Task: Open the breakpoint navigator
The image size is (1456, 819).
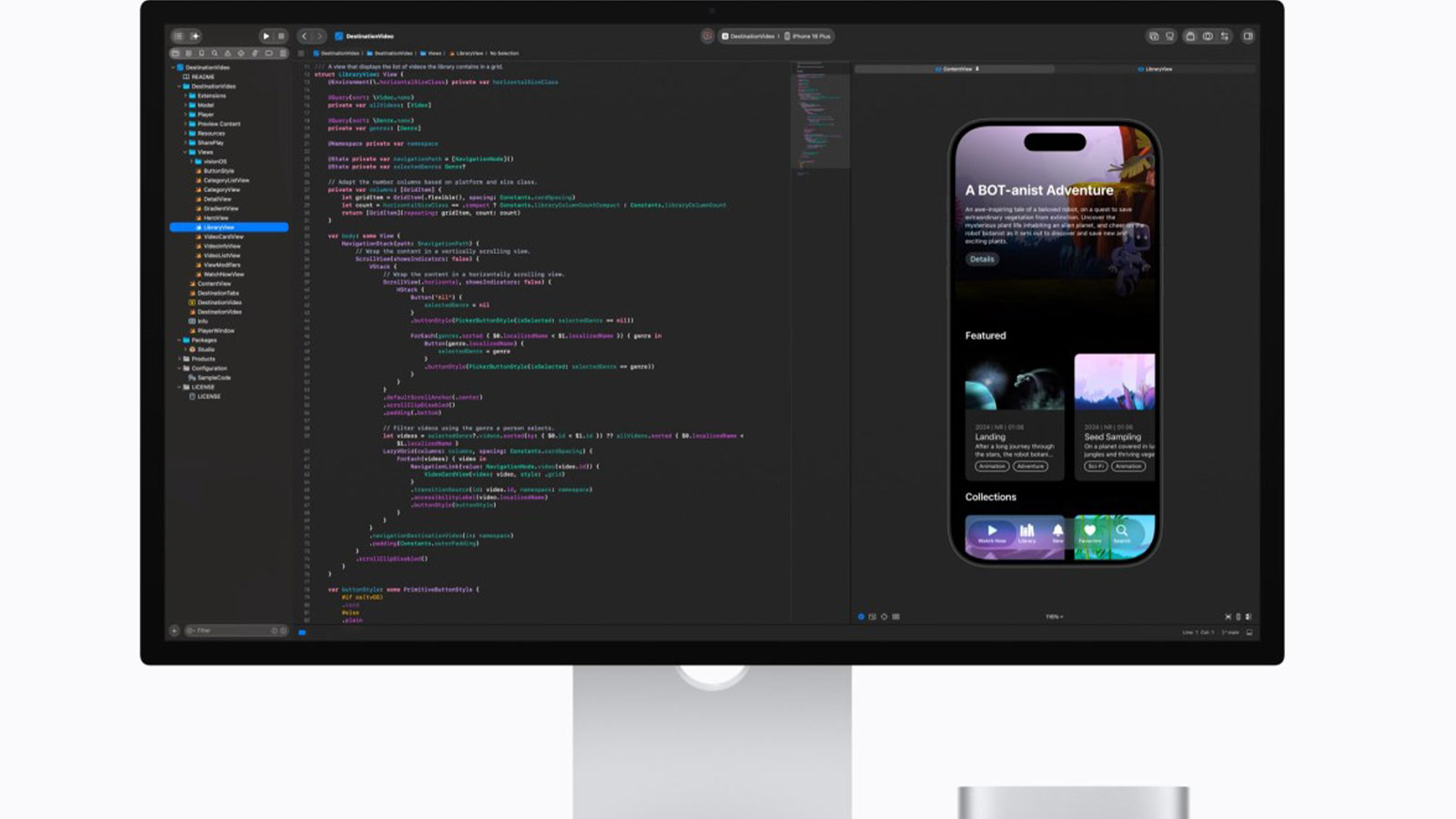Action: pyautogui.click(x=268, y=54)
